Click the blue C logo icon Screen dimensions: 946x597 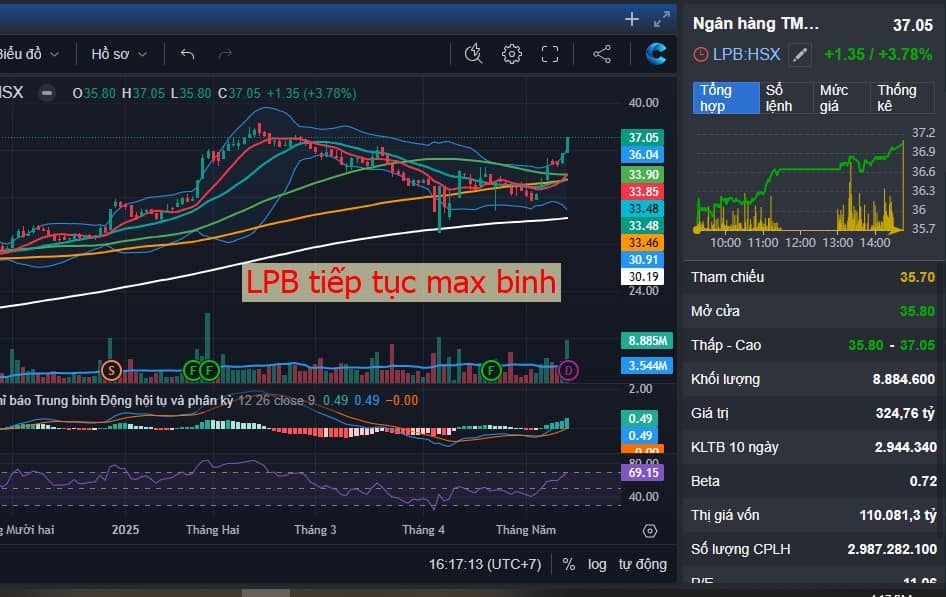point(656,54)
